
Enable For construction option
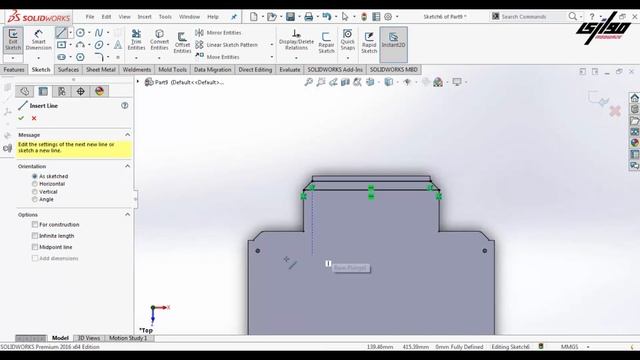[35, 224]
